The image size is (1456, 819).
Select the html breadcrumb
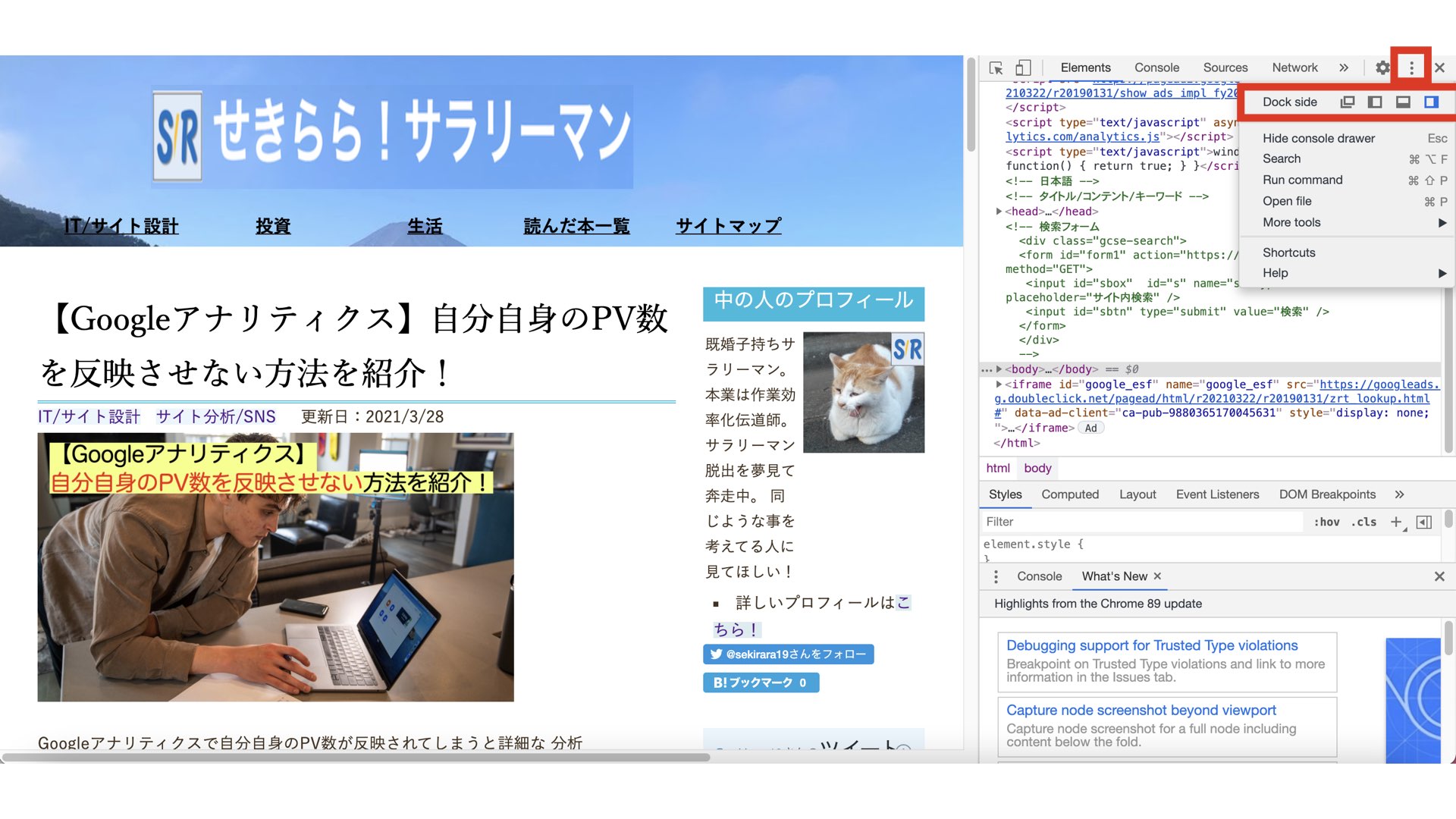(x=997, y=468)
